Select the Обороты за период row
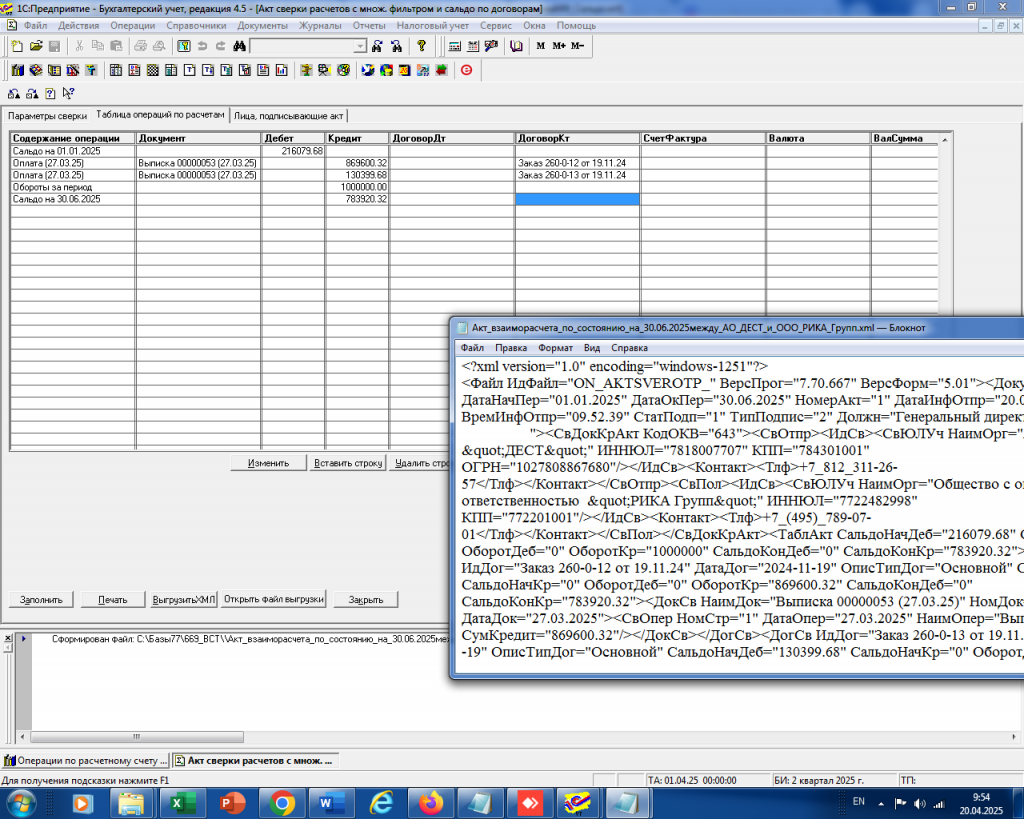 point(475,187)
